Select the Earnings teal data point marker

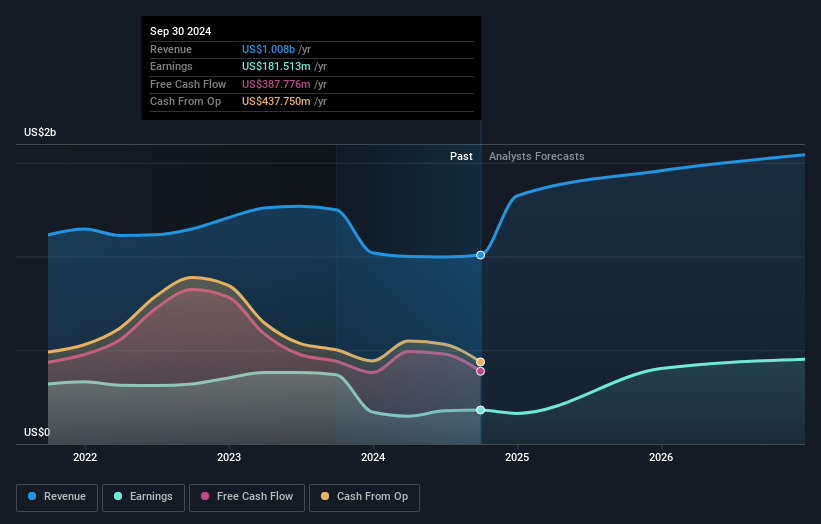click(x=481, y=410)
